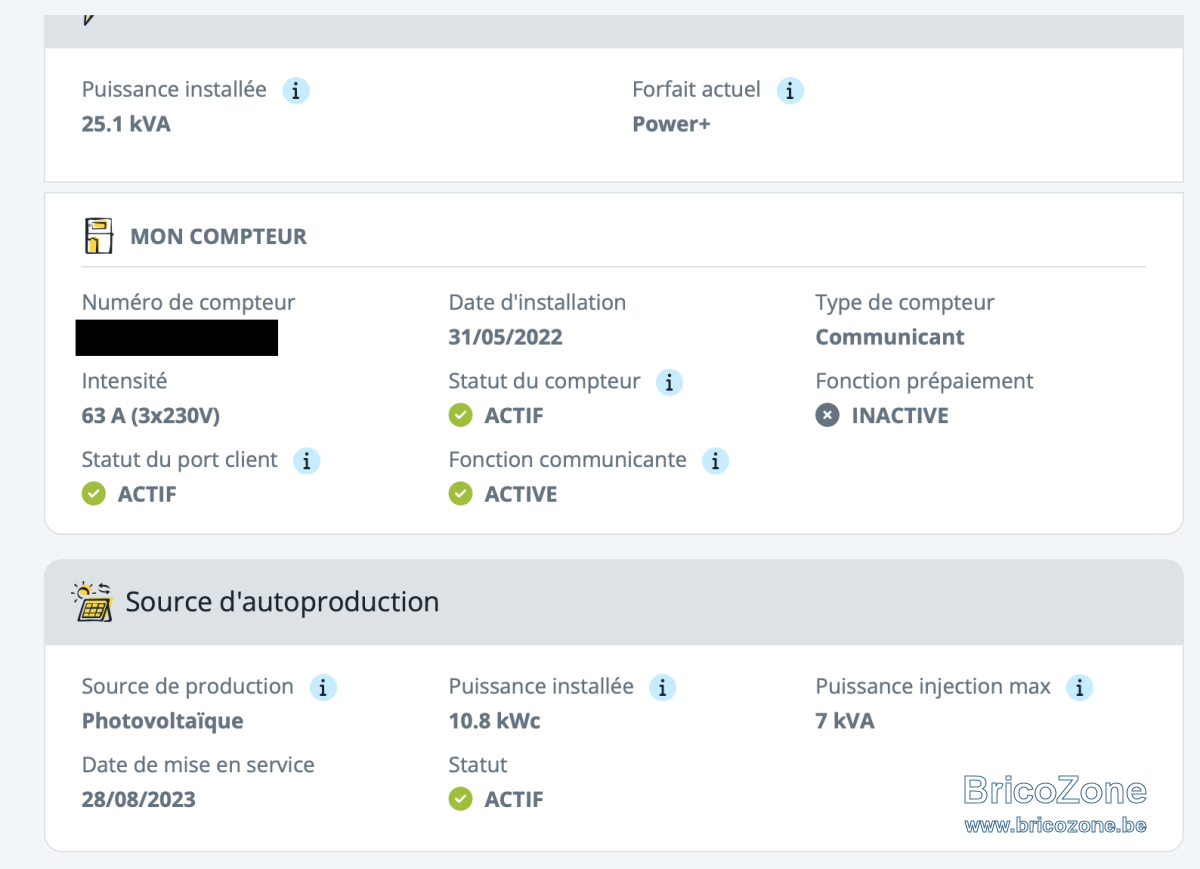1200x869 pixels.
Task: Select the Photovoltaïque value
Action: click(x=162, y=721)
